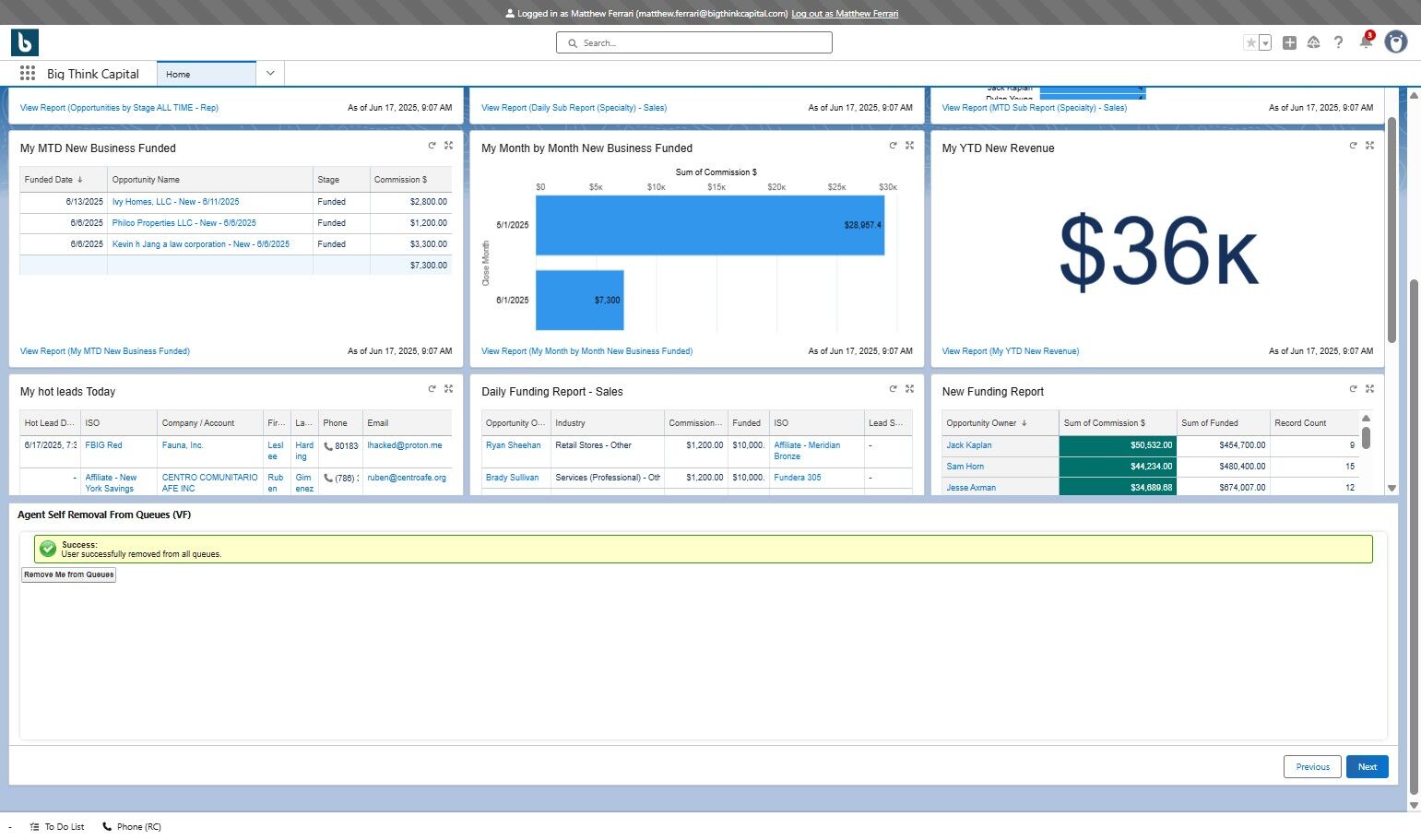Refresh Daily Funding Report - Sales widget
Image resolution: width=1421 pixels, height=840 pixels.
pyautogui.click(x=893, y=389)
